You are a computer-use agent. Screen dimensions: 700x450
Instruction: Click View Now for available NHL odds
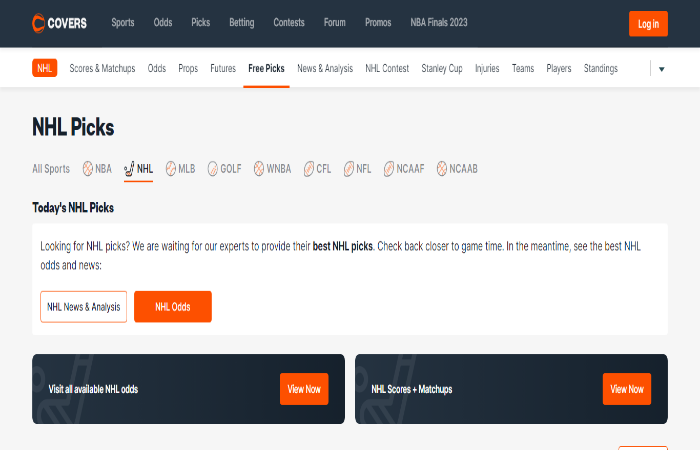click(x=304, y=389)
